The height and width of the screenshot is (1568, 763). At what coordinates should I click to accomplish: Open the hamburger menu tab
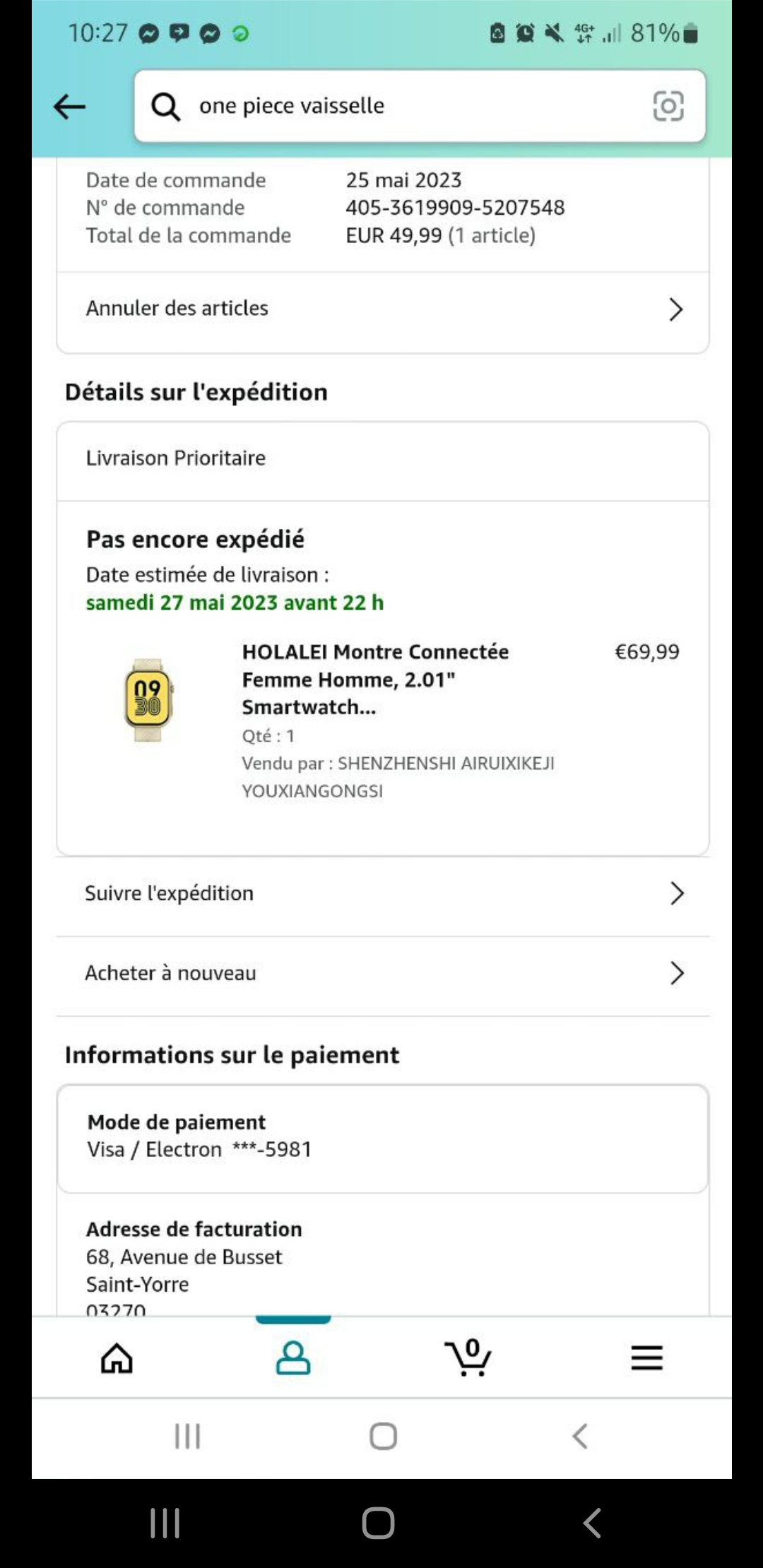click(646, 1358)
